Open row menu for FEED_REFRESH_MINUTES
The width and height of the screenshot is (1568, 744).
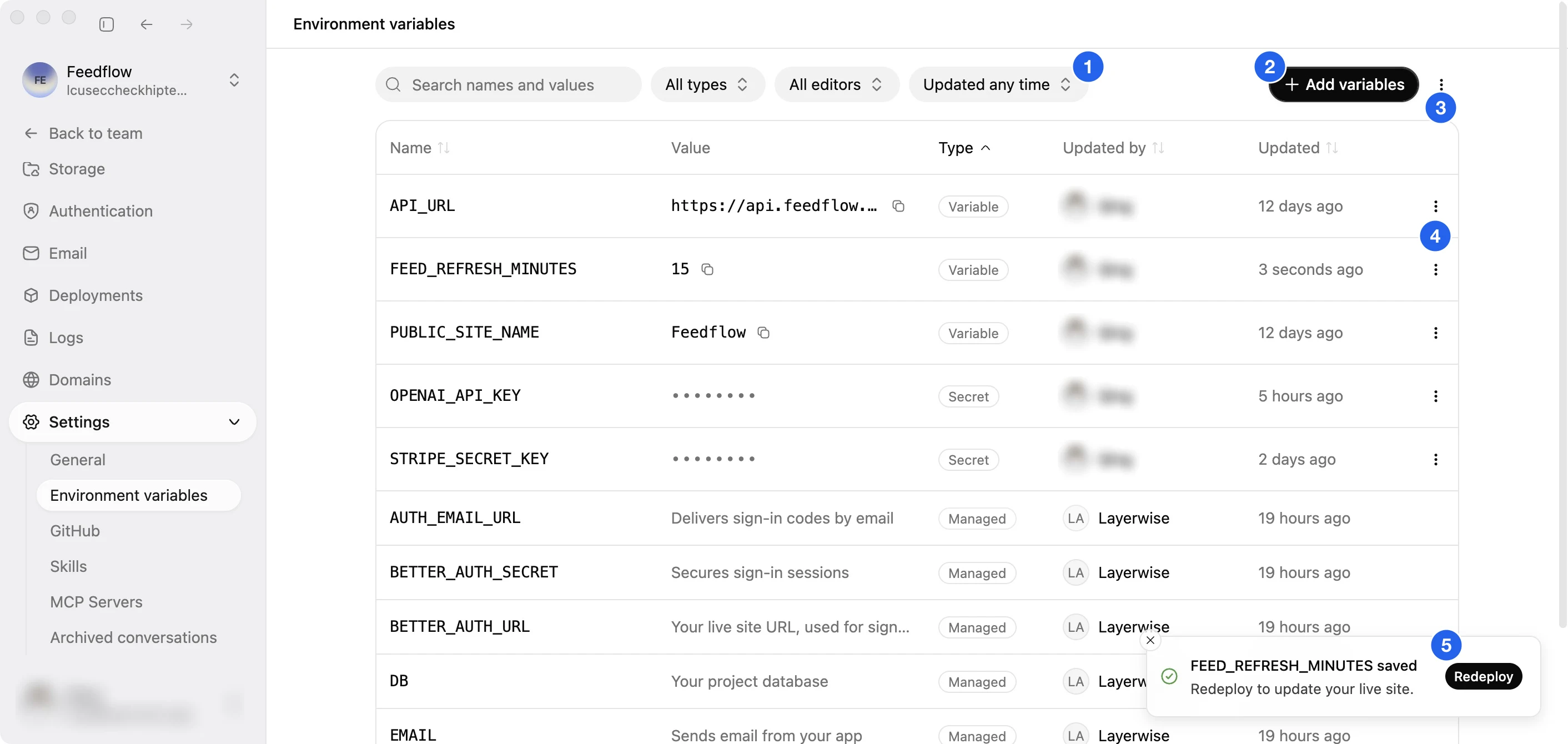[x=1435, y=269]
